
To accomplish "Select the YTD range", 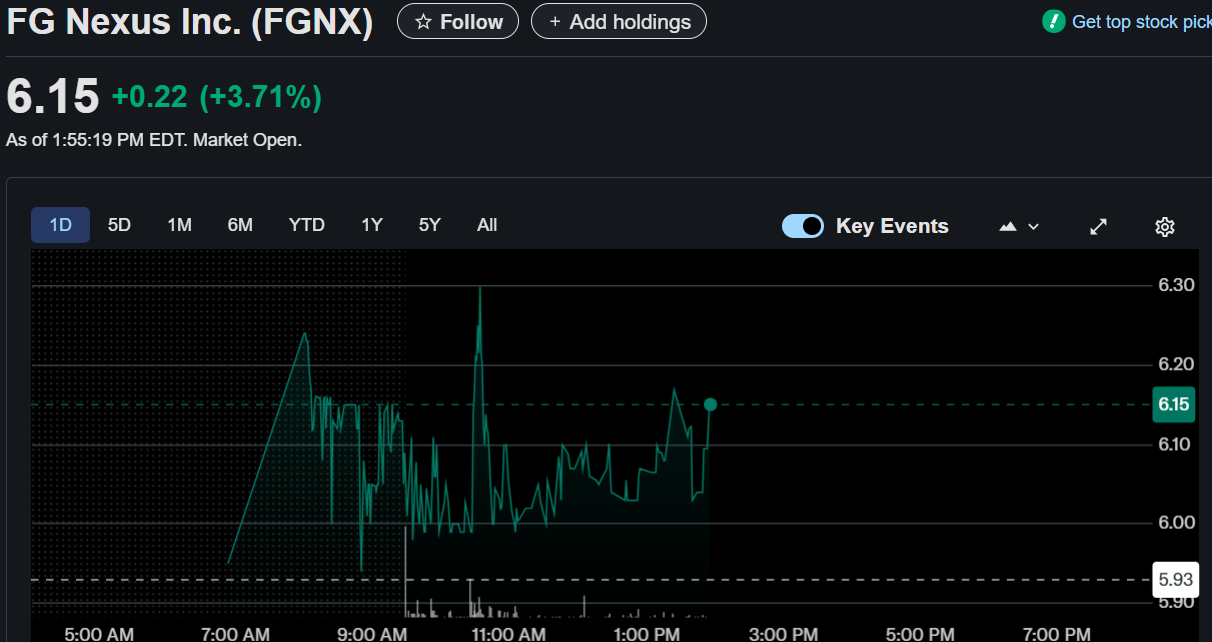I will pyautogui.click(x=306, y=225).
